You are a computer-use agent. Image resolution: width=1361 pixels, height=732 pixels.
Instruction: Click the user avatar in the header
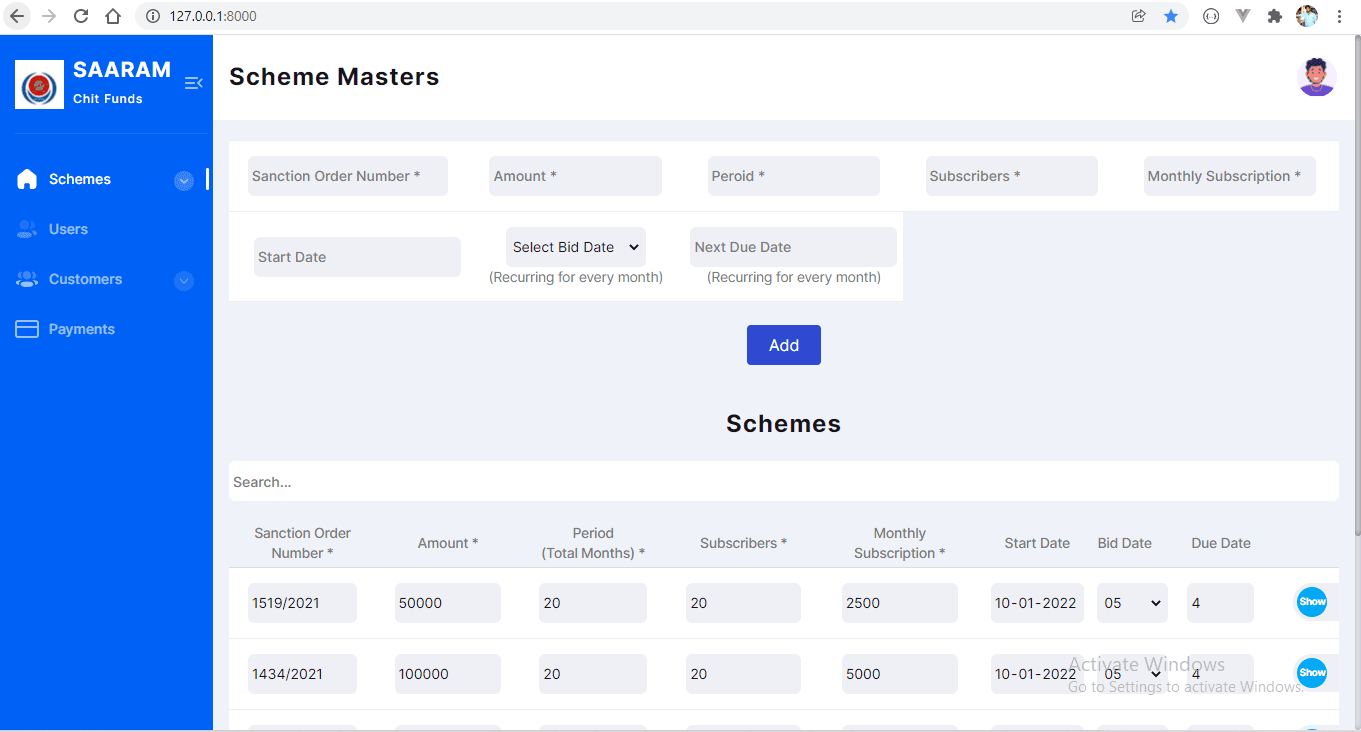click(1316, 76)
